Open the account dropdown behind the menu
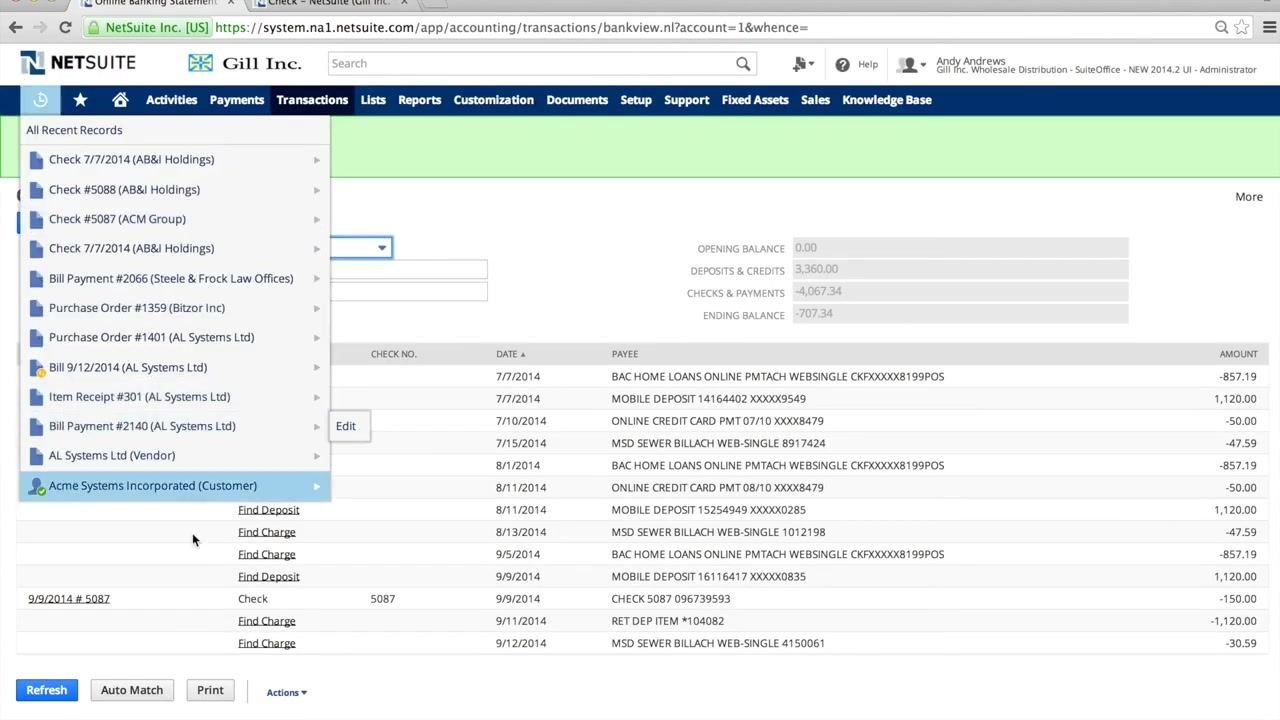Image resolution: width=1280 pixels, height=720 pixels. point(381,248)
